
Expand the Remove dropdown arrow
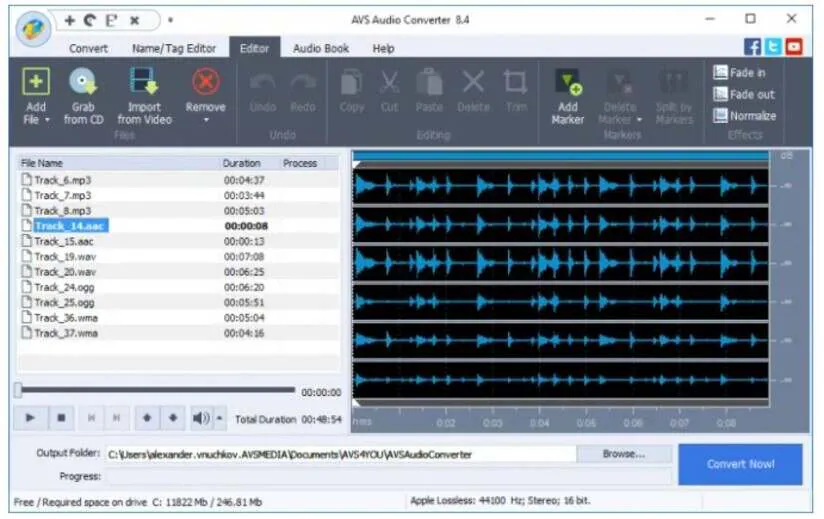coord(206,120)
